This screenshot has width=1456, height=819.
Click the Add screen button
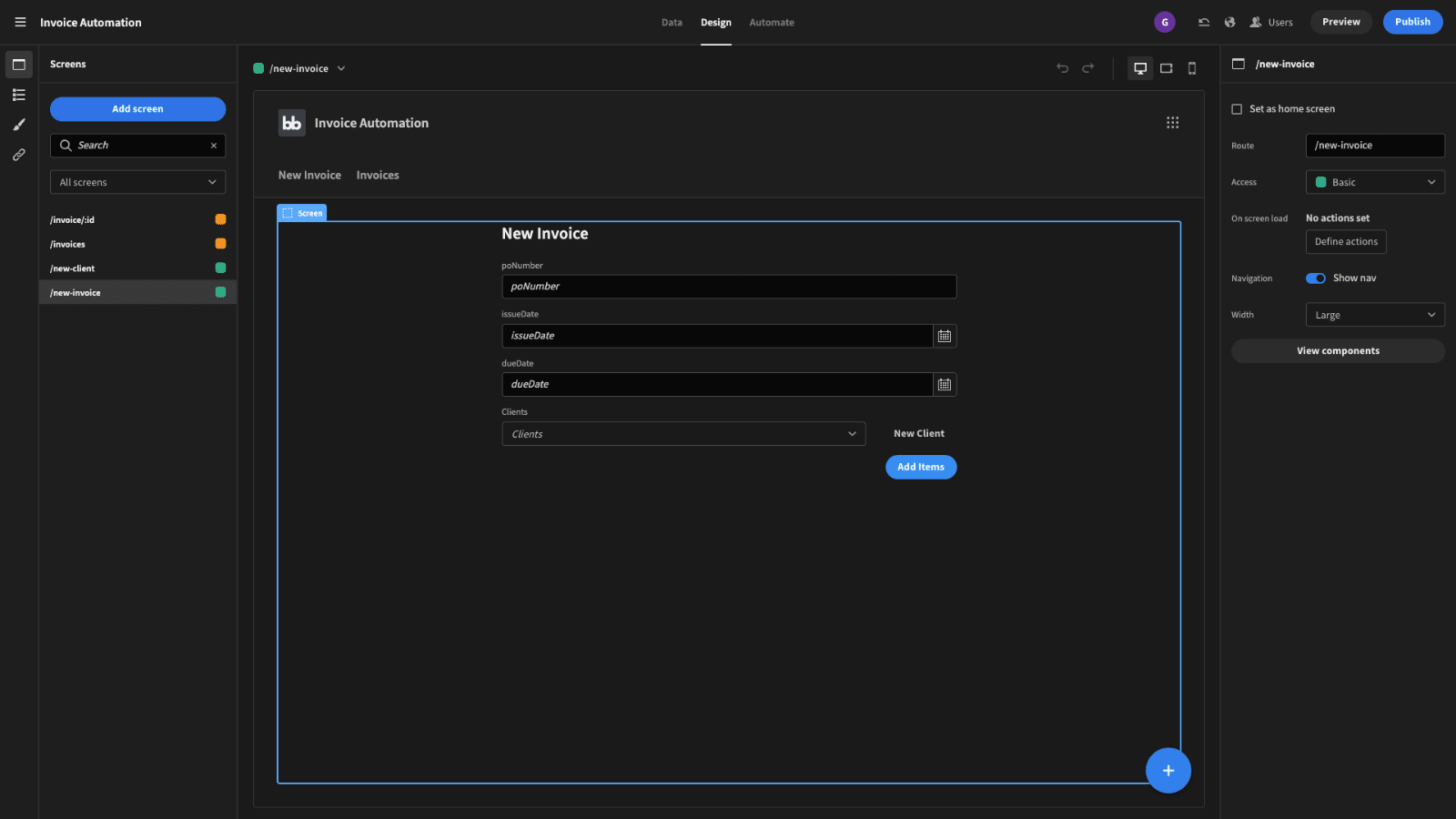click(x=137, y=109)
